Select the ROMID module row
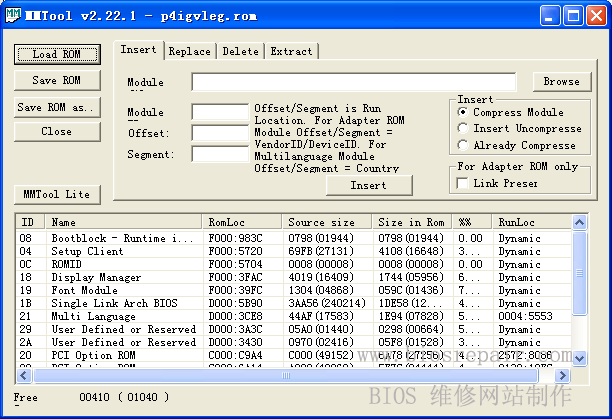Viewport: 612px width, 419px height. [294, 264]
